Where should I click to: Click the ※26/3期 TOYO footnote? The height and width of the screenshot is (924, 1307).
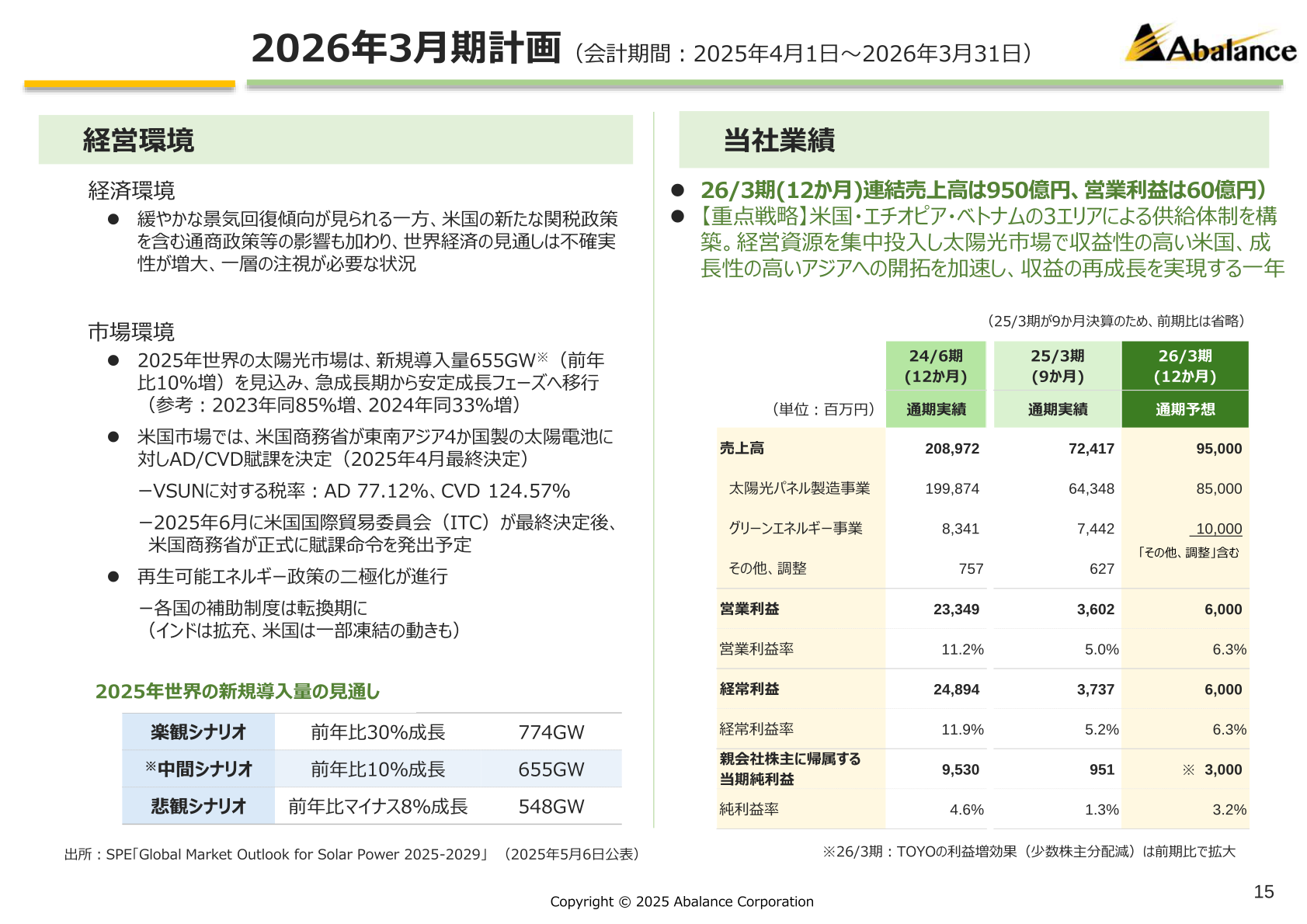[1029, 852]
